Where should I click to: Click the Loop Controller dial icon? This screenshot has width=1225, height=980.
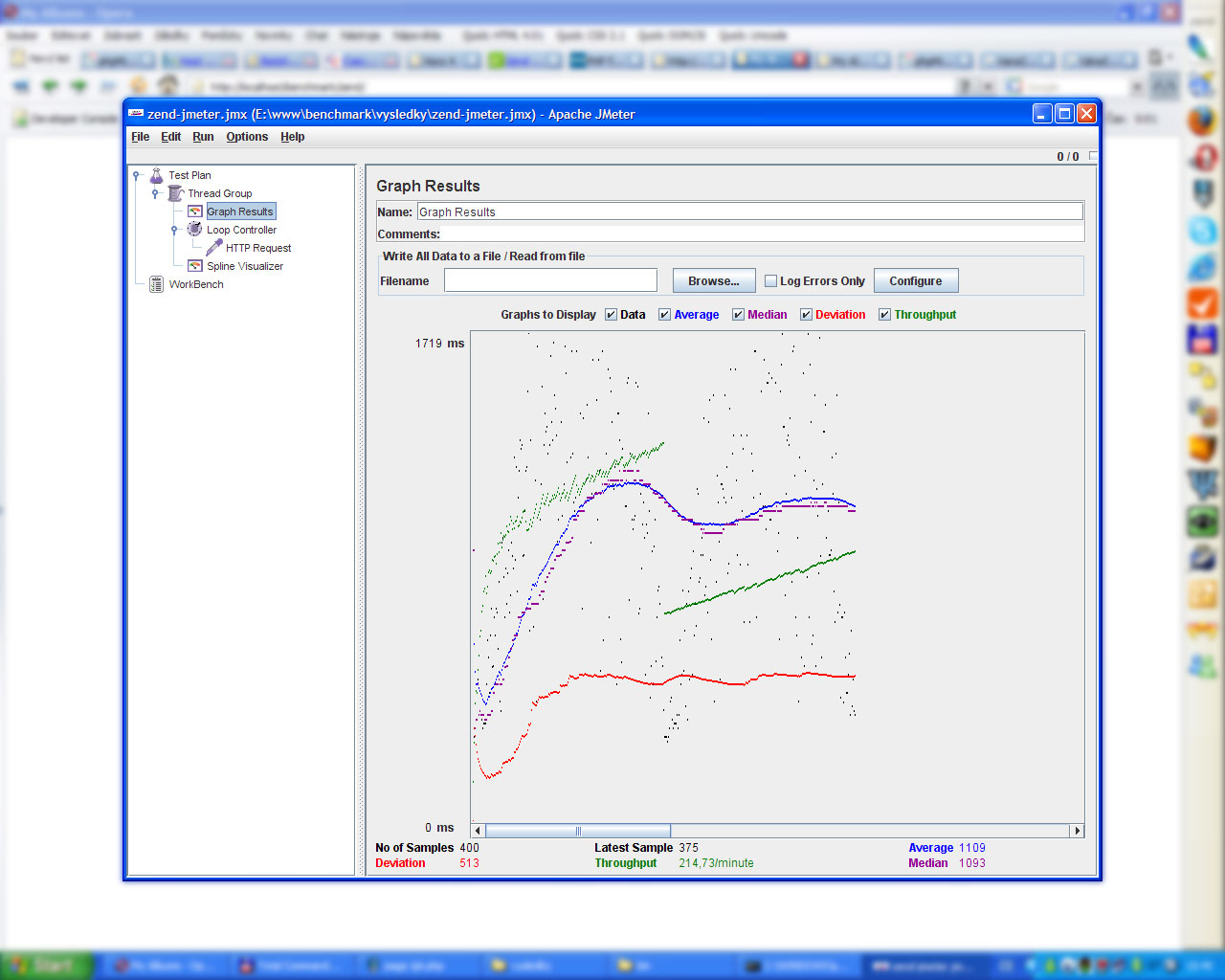pos(194,230)
